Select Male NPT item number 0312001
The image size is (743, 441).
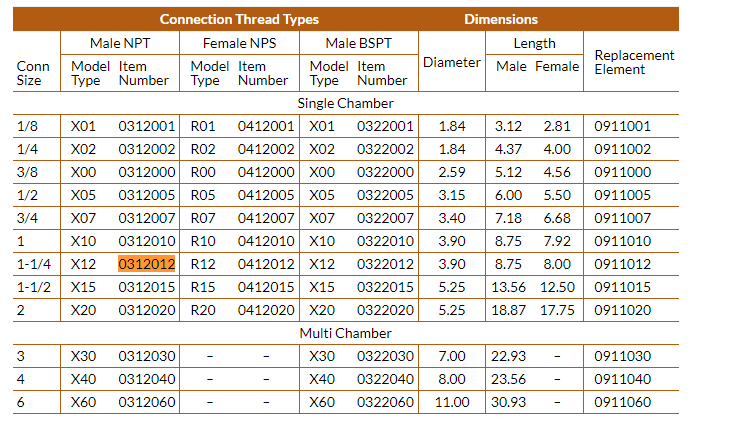pos(146,126)
